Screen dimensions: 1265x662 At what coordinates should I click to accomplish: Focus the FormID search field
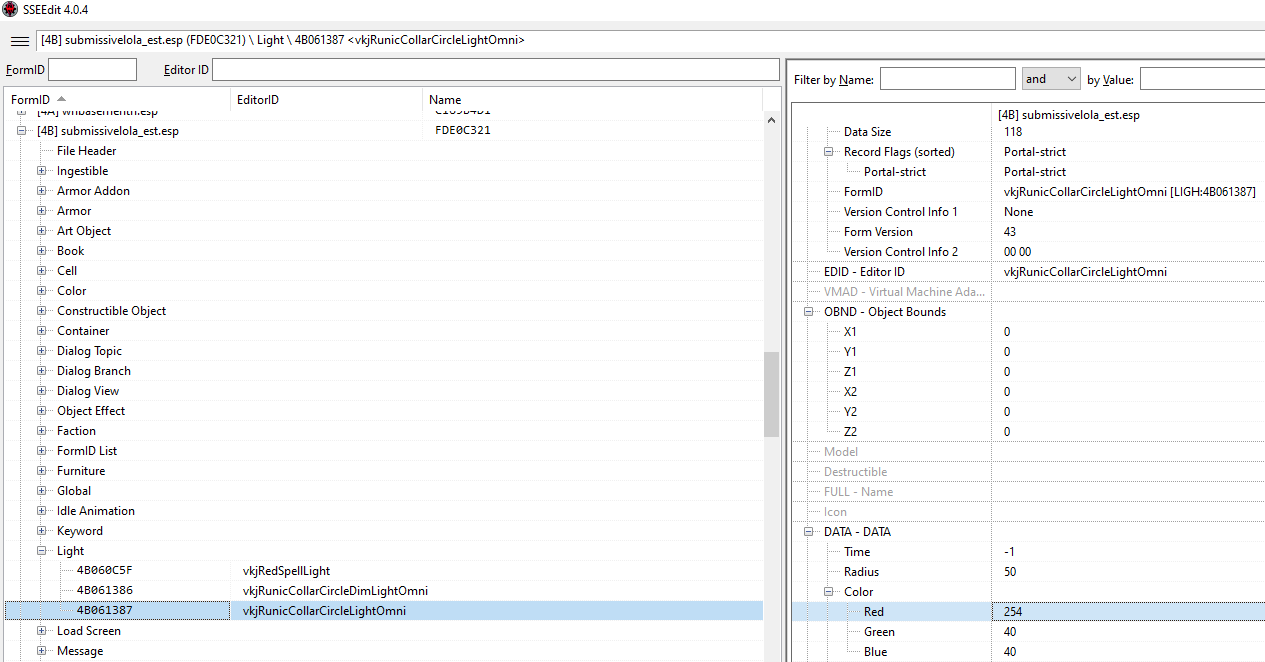point(92,70)
